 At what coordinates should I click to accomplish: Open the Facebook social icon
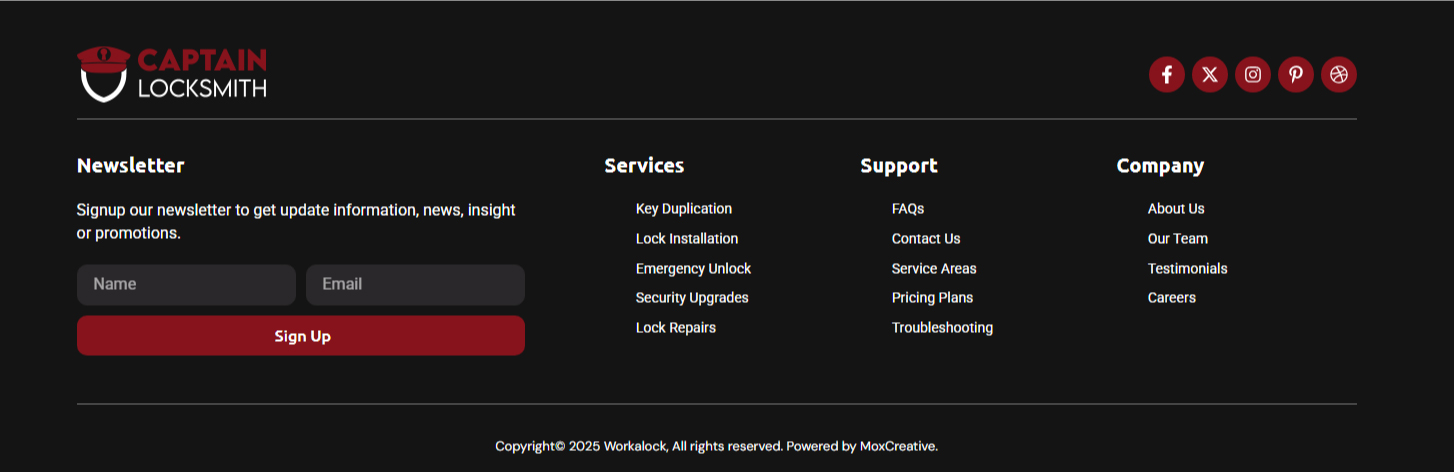point(1166,74)
